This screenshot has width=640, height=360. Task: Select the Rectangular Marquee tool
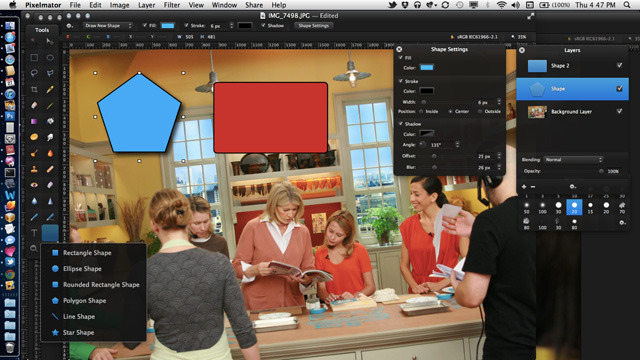point(34,58)
